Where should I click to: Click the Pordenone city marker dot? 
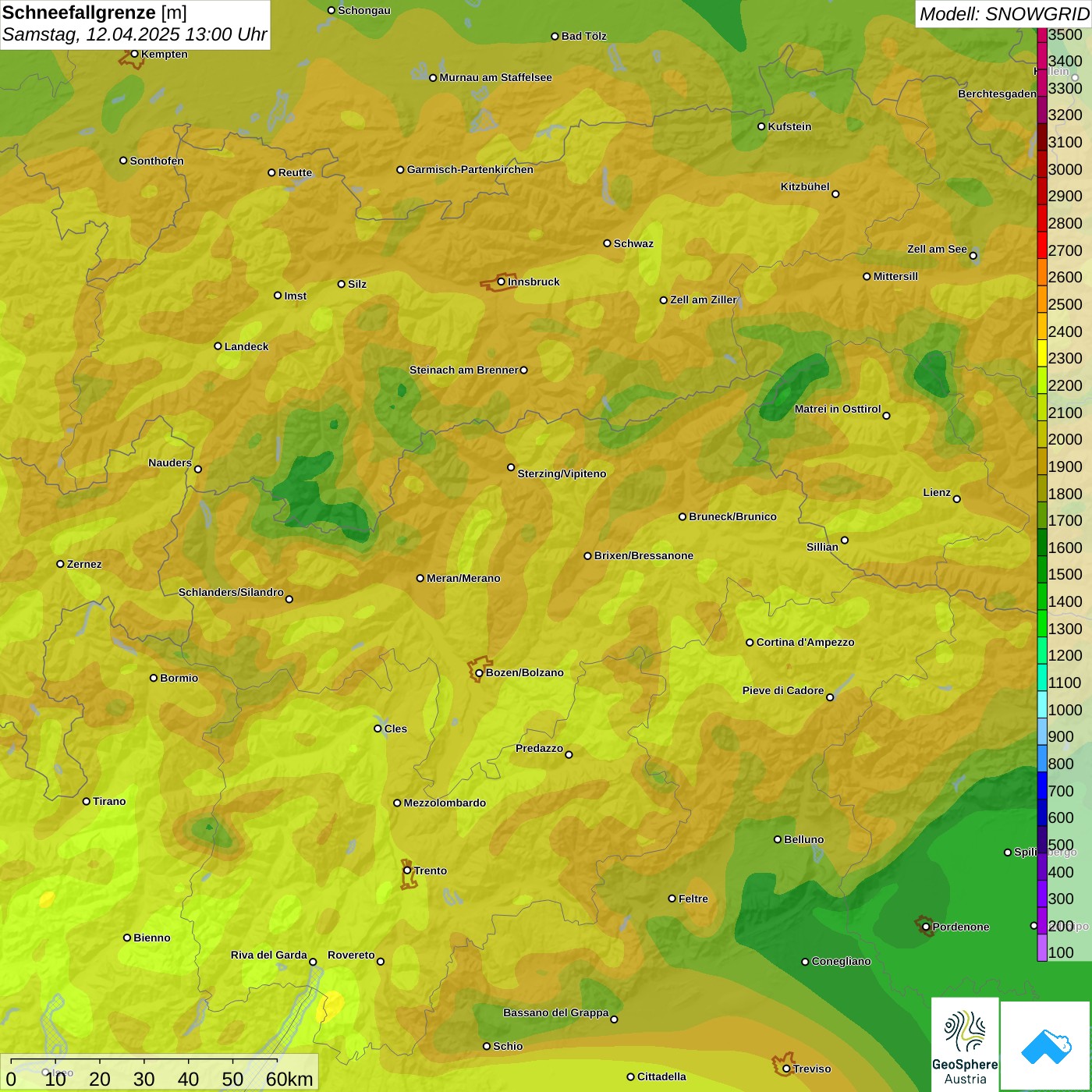[x=926, y=927]
